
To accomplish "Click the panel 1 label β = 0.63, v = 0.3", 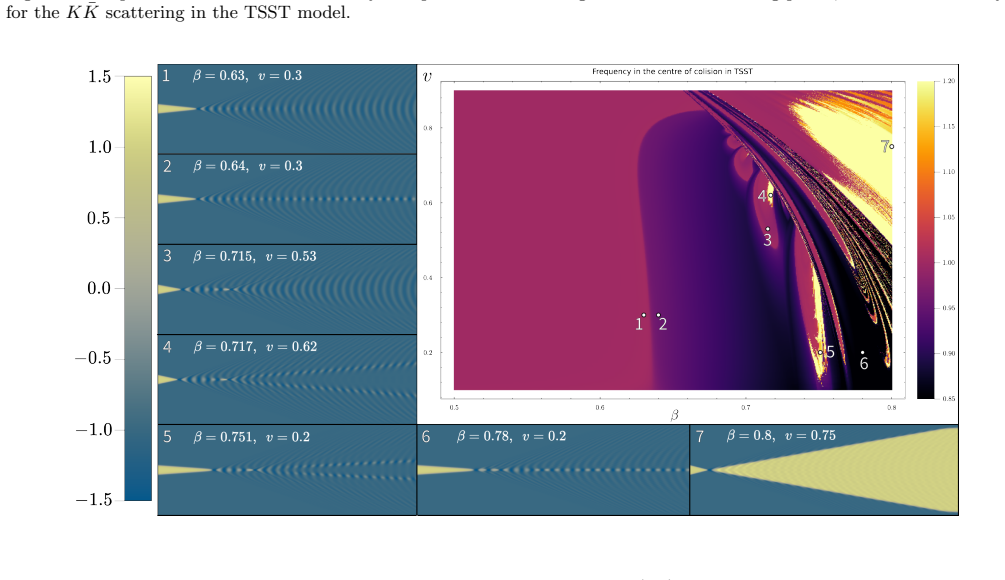I will click(247, 76).
